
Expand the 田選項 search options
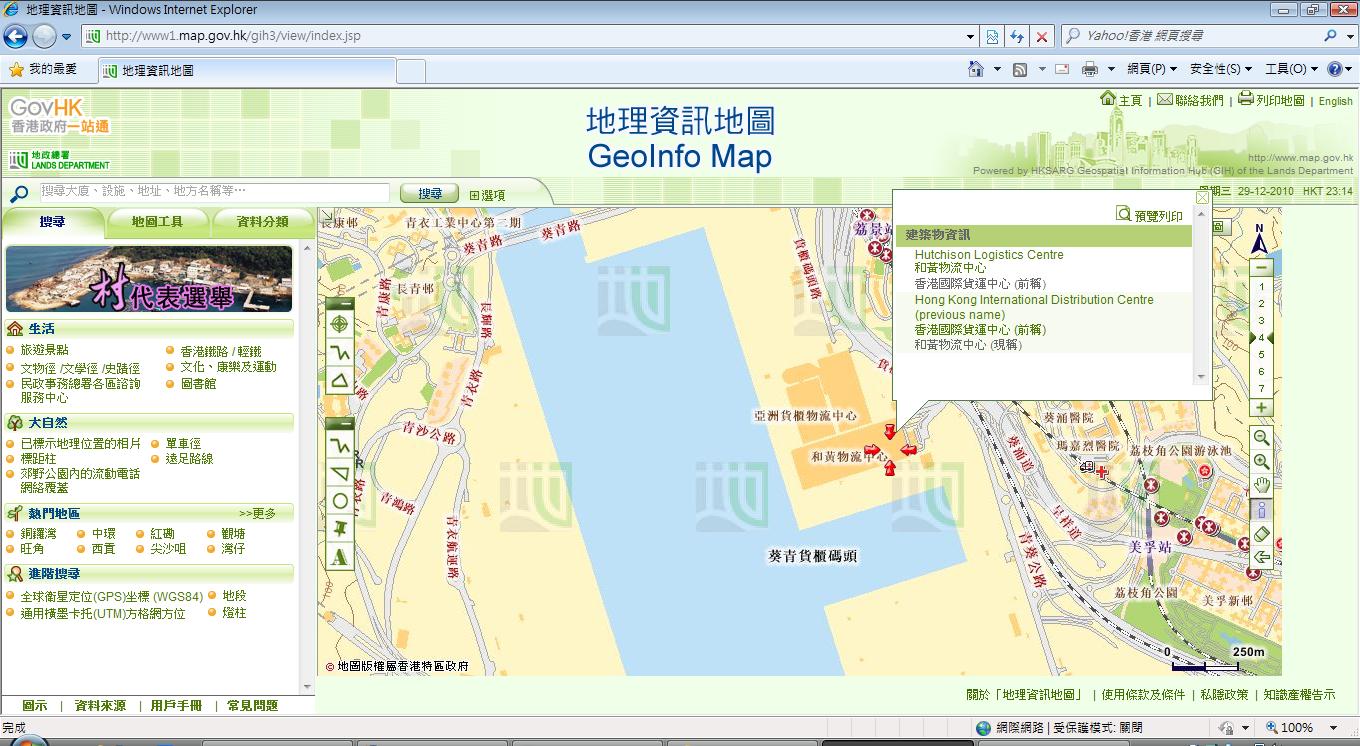point(487,195)
